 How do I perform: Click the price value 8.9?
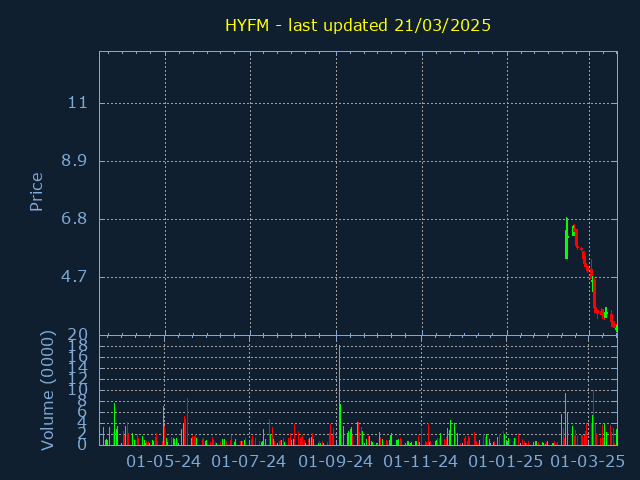[x=74, y=160]
